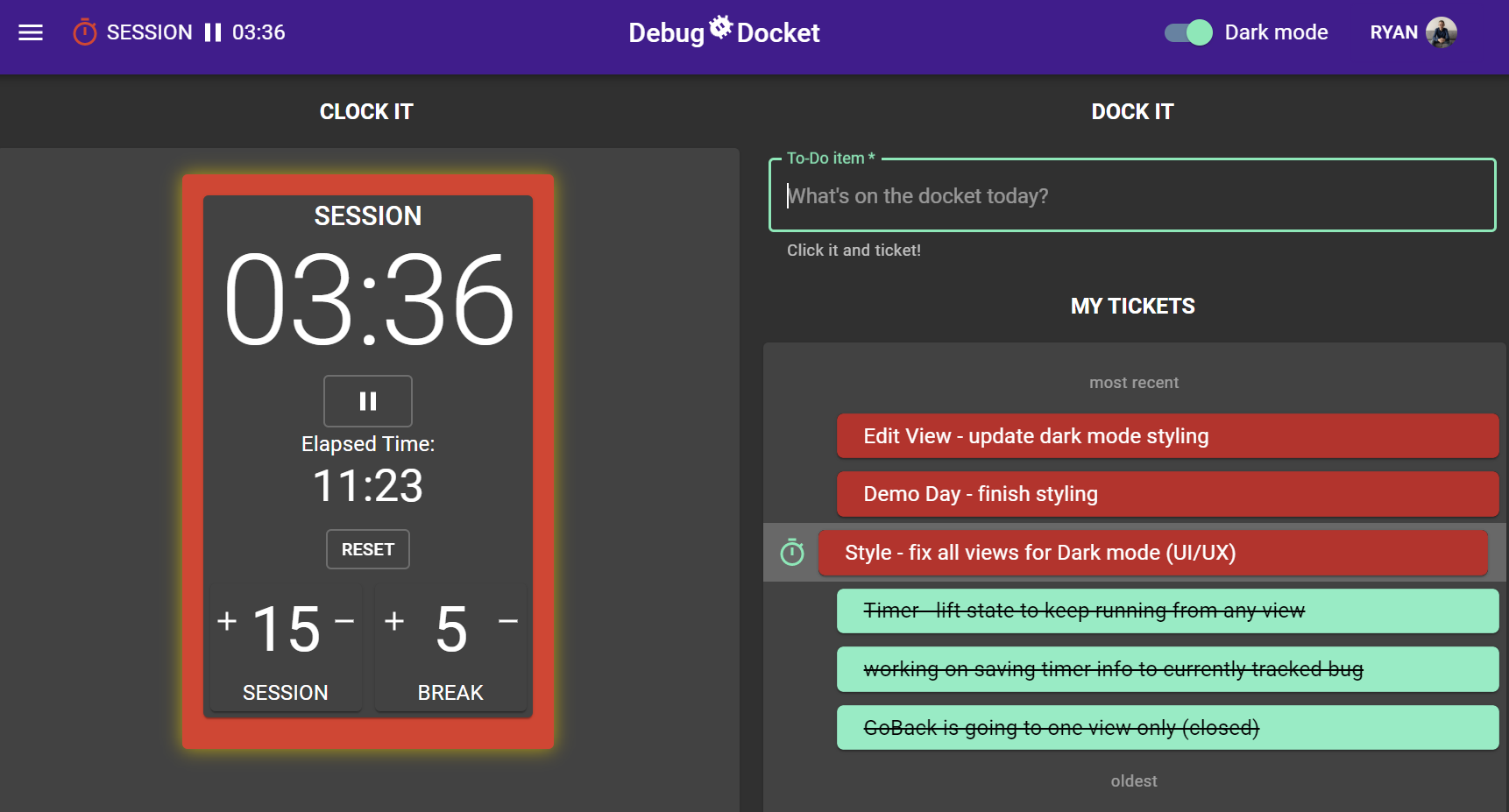Click the 'most recent' label
Viewport: 1509px width, 812px height.
[x=1134, y=383]
